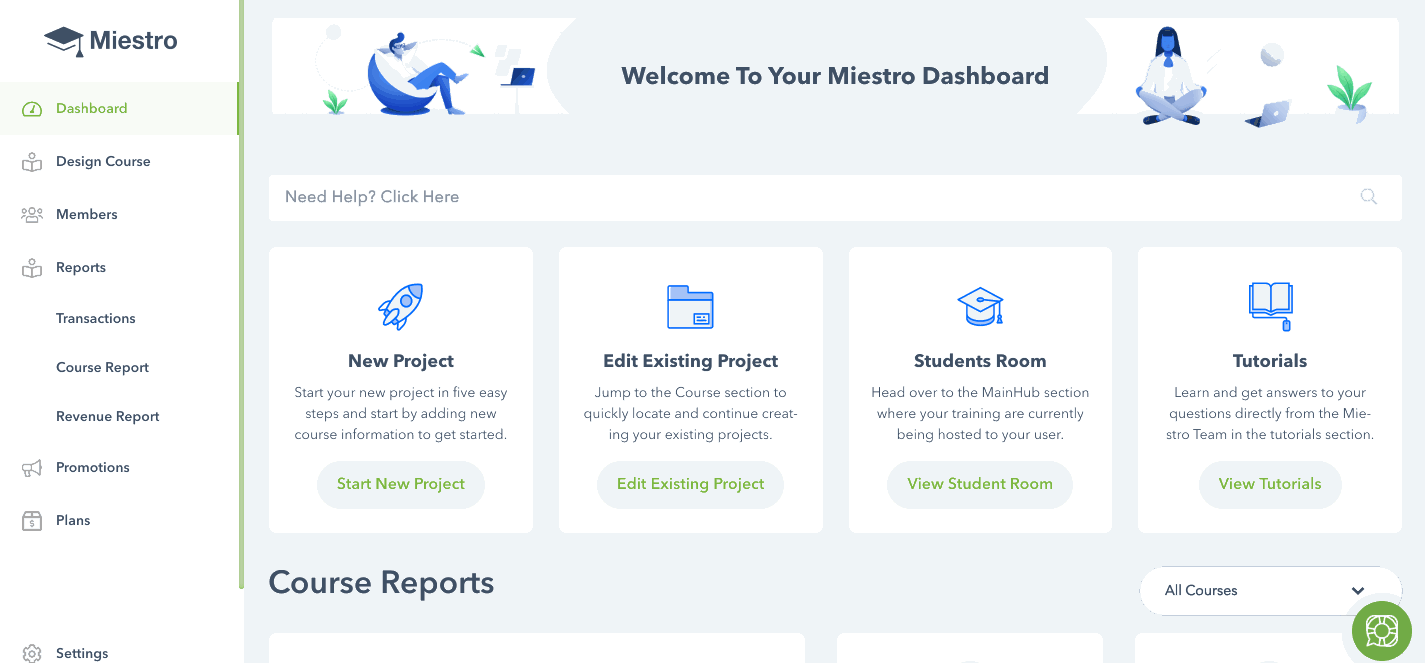
Task: Click the Members people icon
Action: point(32,215)
